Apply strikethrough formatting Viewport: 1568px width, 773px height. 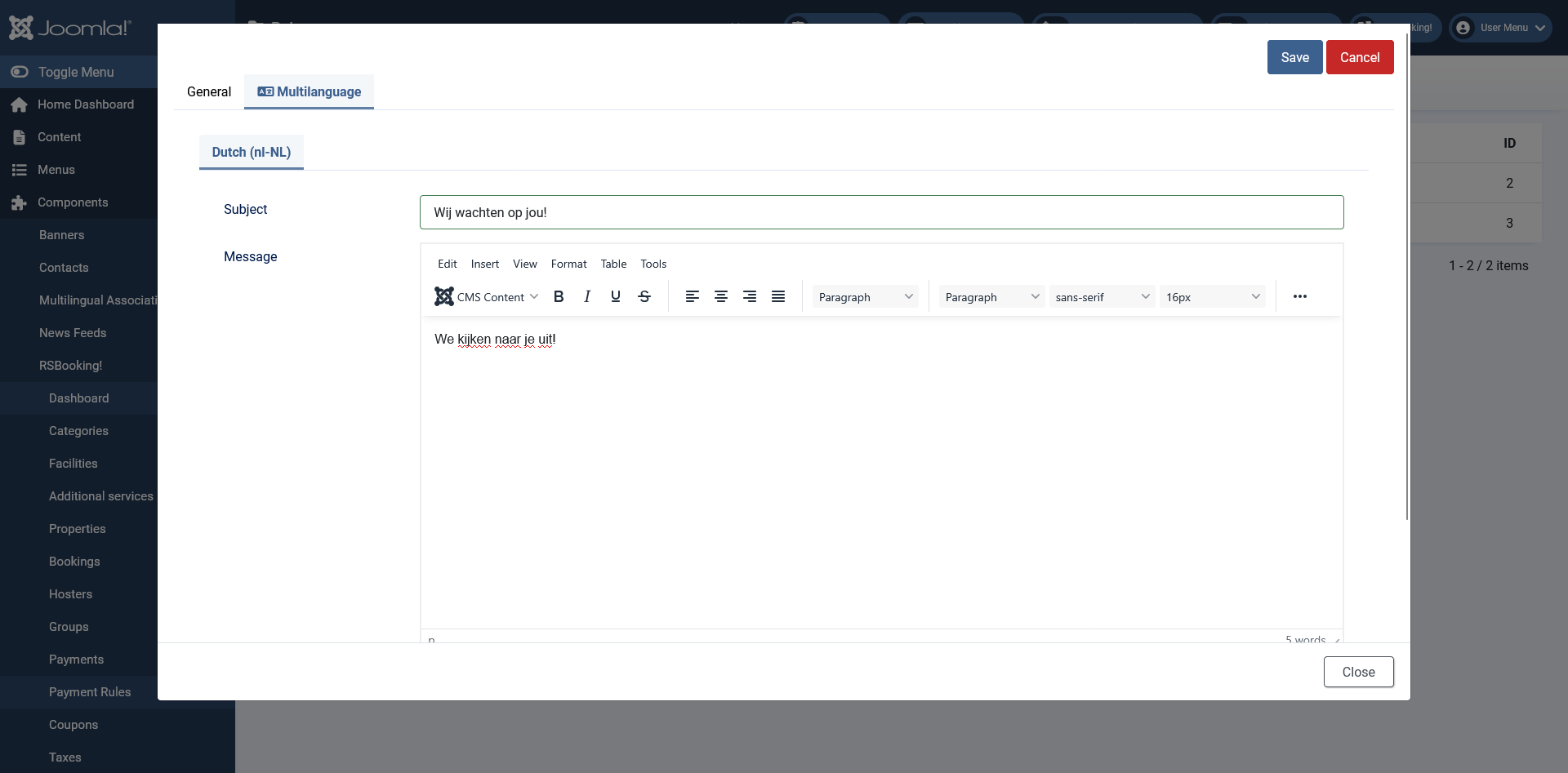click(644, 296)
